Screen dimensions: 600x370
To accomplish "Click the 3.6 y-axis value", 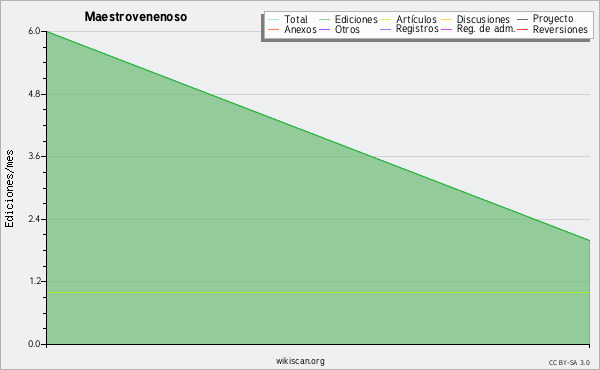I will pyautogui.click(x=34, y=156).
